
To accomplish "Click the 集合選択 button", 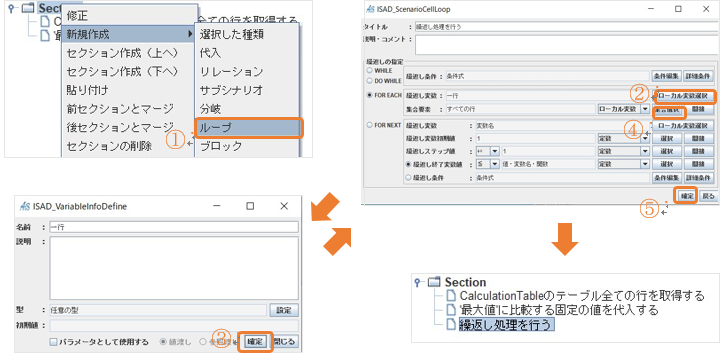I will (x=667, y=110).
